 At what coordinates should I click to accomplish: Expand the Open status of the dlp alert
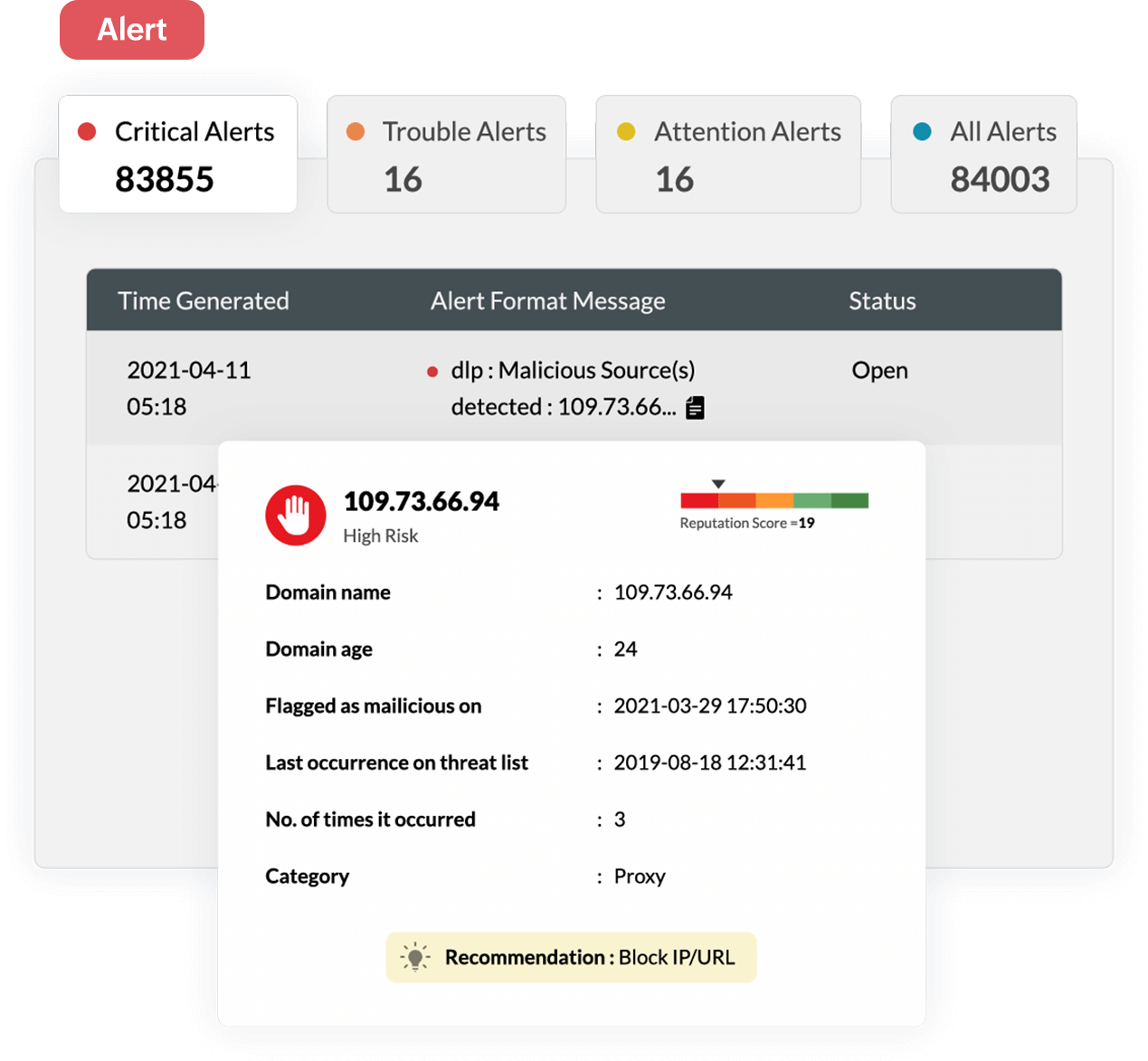coord(879,370)
